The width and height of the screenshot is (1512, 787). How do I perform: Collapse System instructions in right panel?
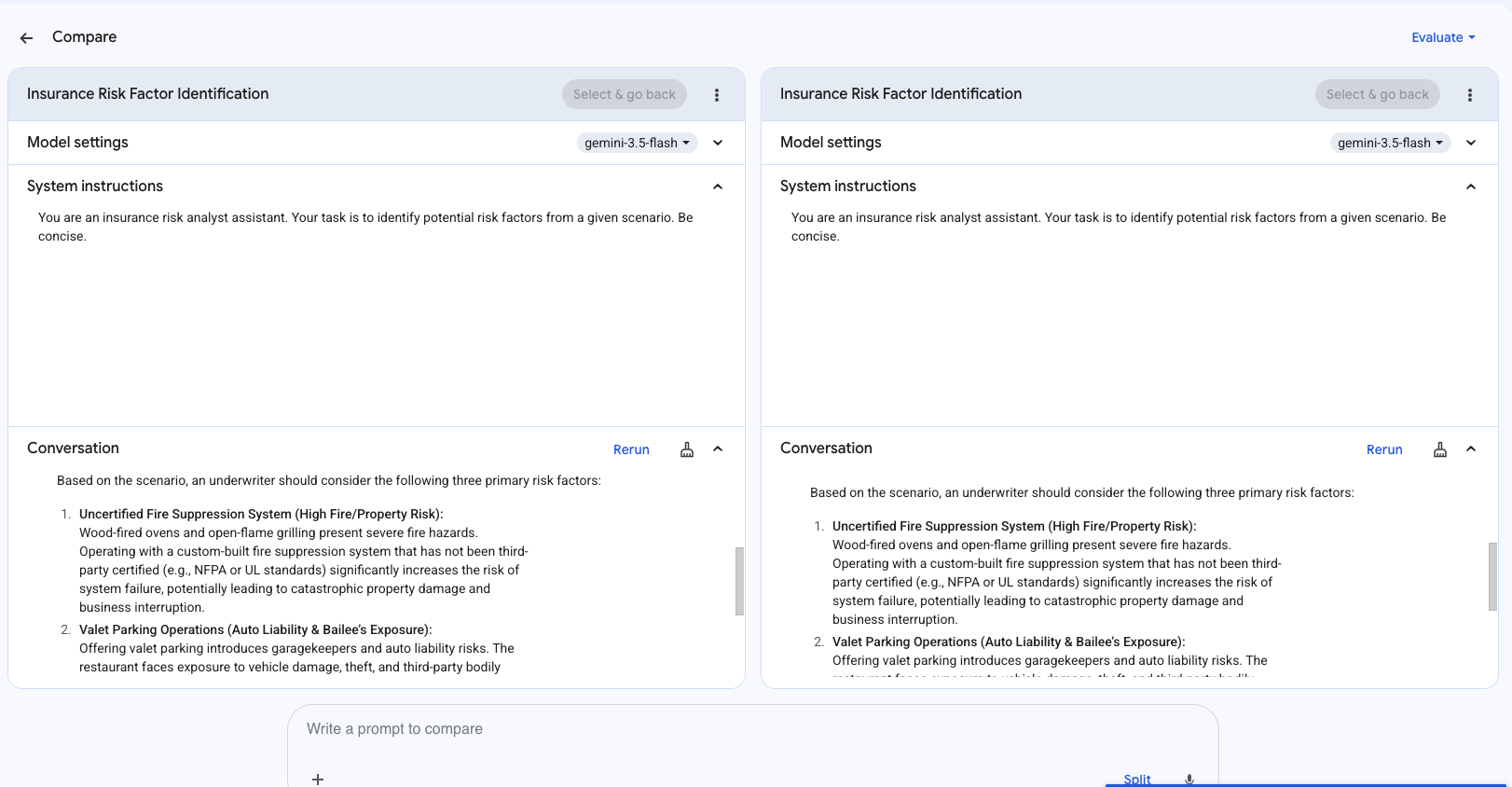(1471, 186)
